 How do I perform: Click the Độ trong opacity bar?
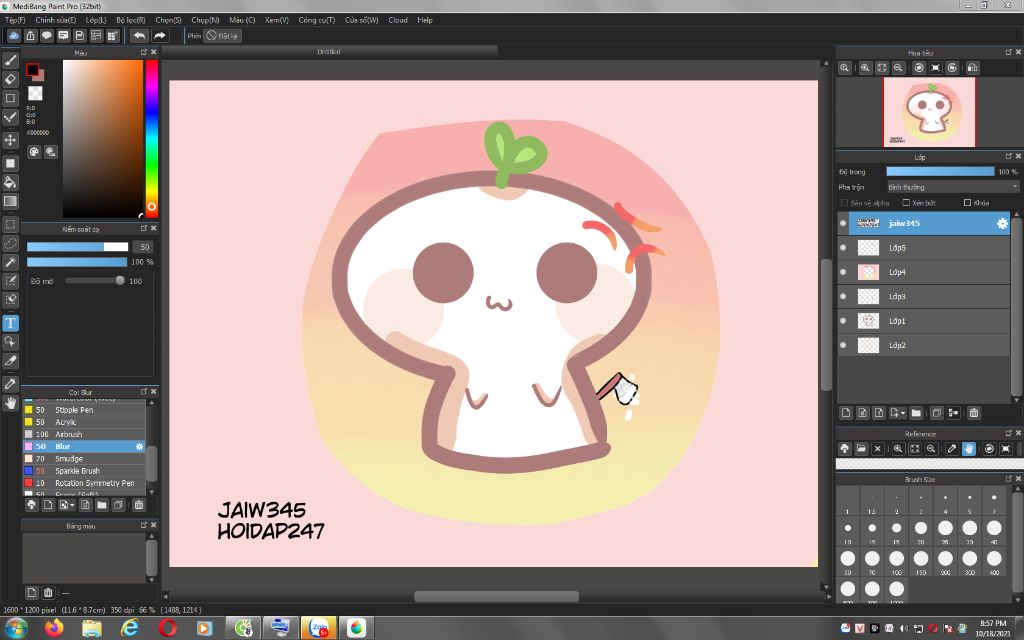tap(940, 172)
